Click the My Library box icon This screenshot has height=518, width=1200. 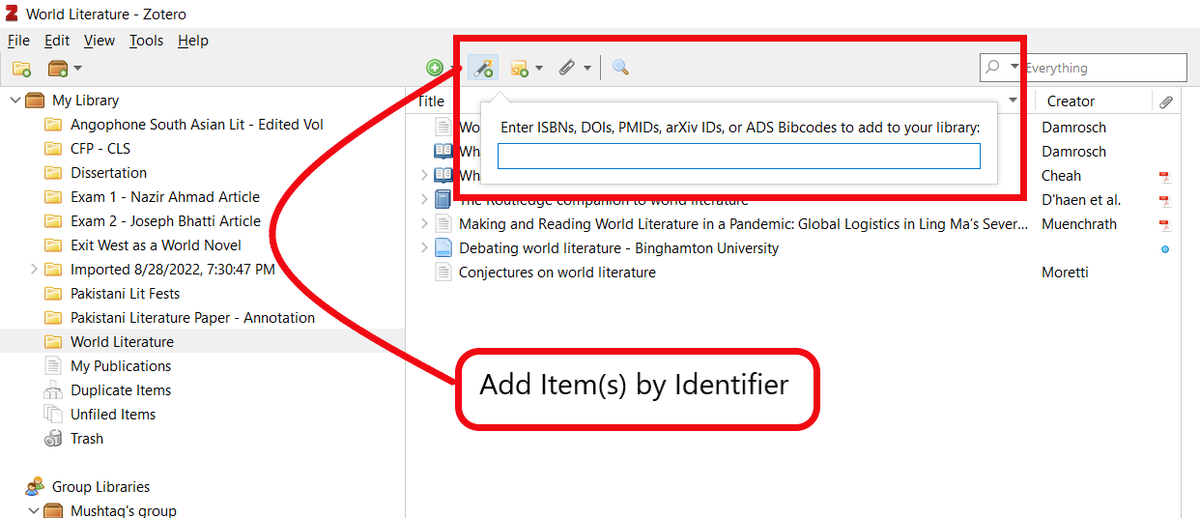coord(36,100)
